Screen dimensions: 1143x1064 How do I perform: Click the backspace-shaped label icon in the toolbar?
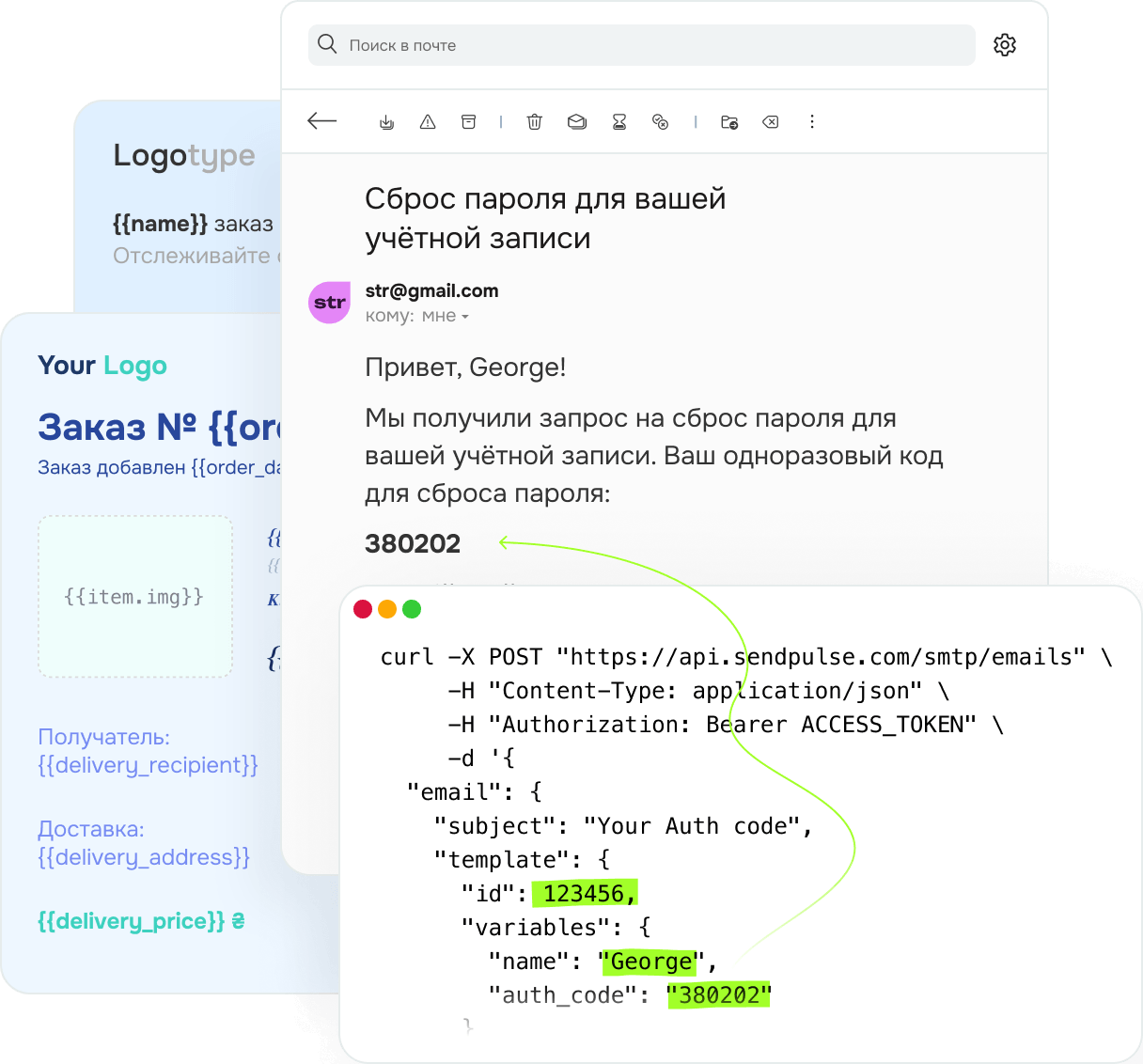click(771, 122)
